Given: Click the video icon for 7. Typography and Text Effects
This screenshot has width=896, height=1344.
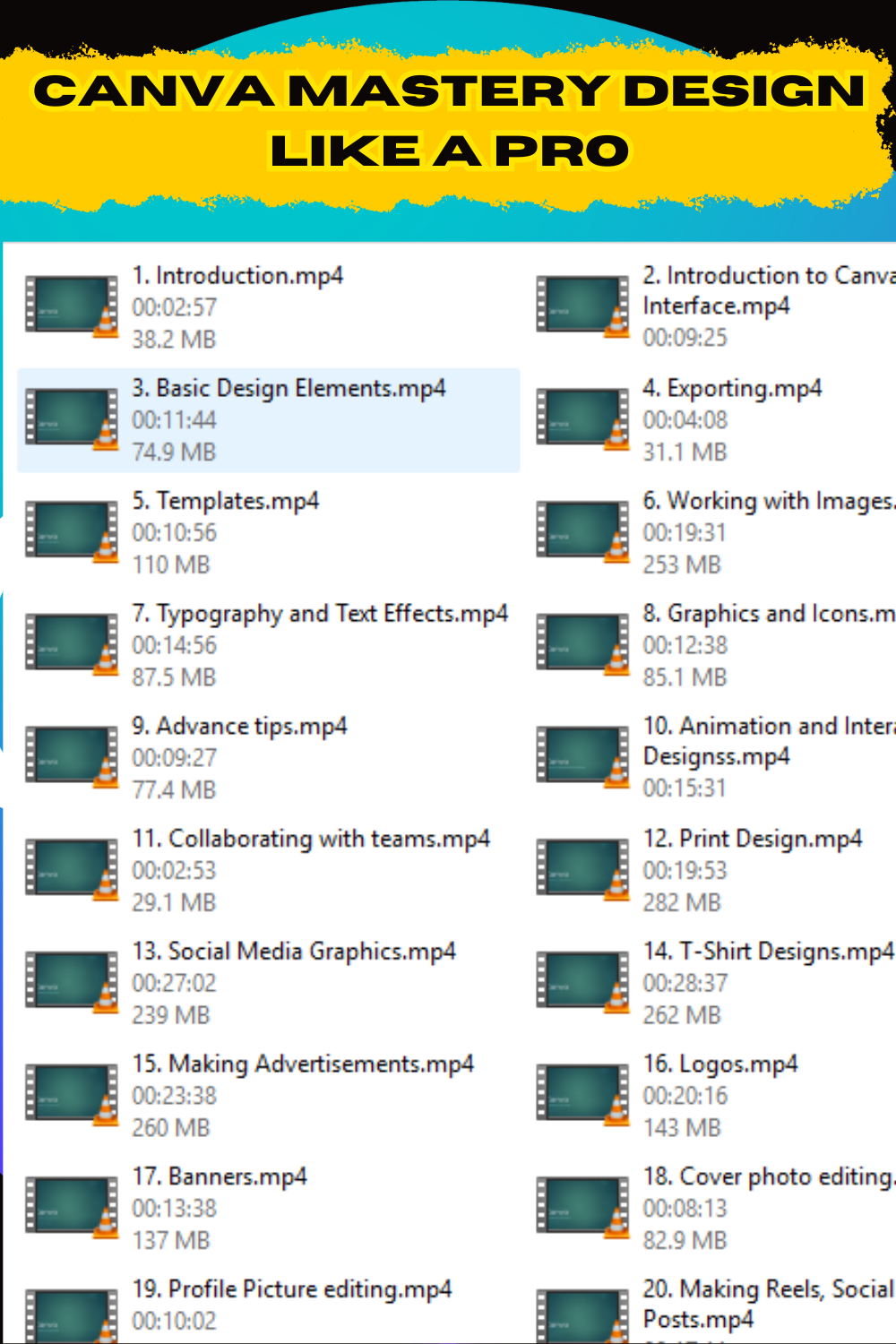Looking at the screenshot, I should point(72,645).
